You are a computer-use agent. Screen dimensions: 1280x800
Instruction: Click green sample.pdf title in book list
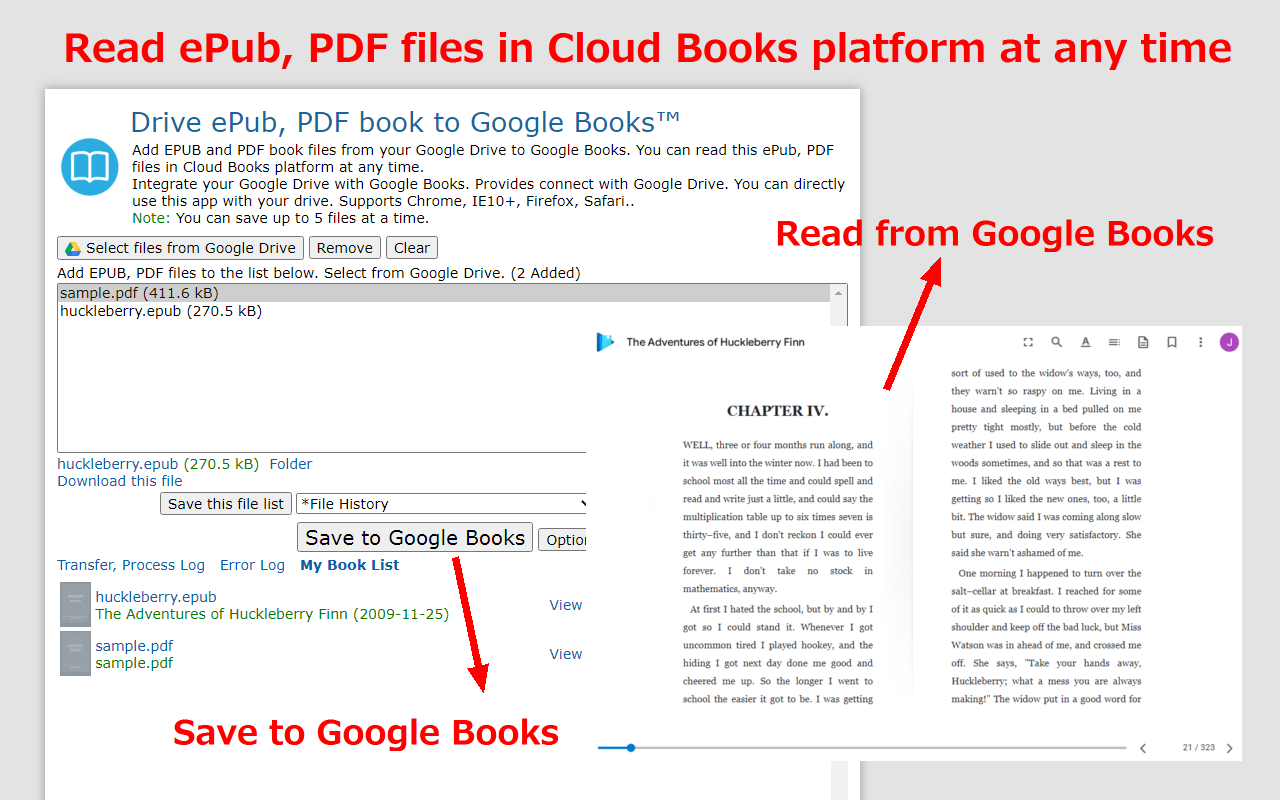134,663
